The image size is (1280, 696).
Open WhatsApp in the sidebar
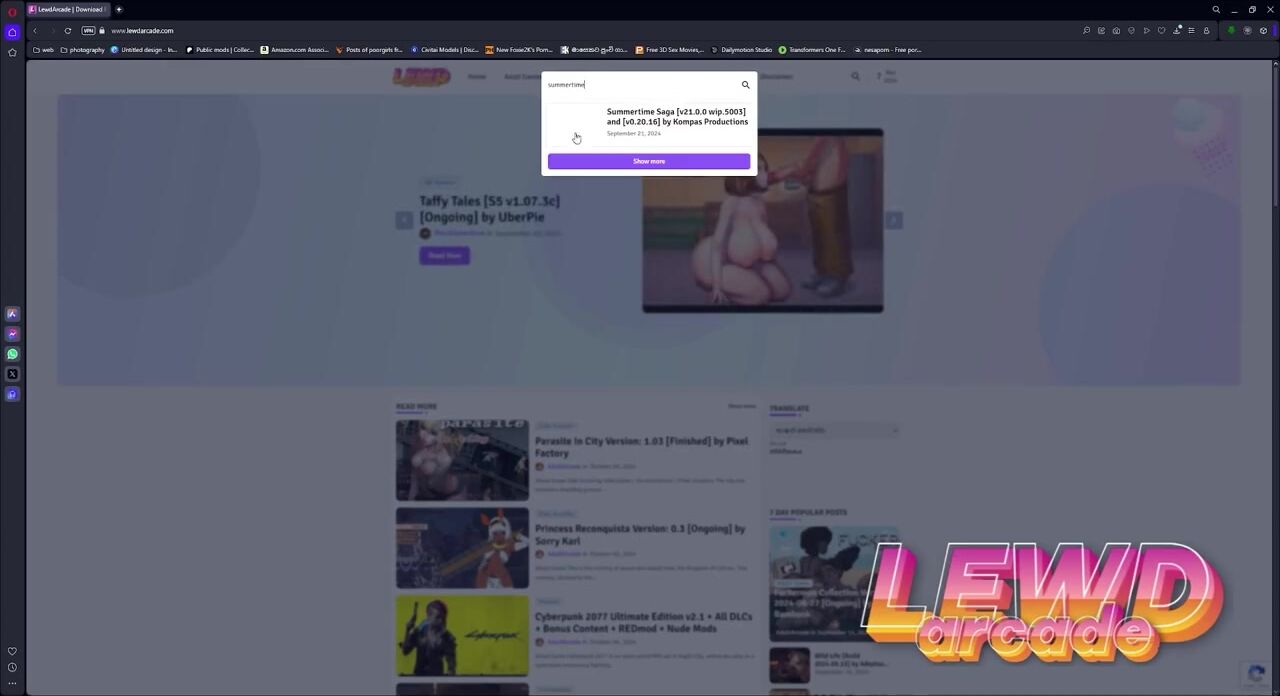click(x=12, y=354)
